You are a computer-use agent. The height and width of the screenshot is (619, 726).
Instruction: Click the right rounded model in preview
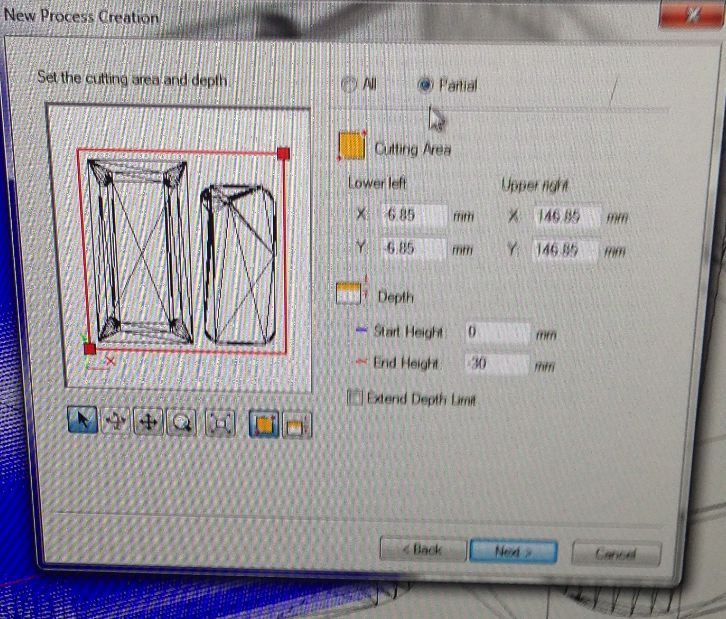[x=239, y=264]
